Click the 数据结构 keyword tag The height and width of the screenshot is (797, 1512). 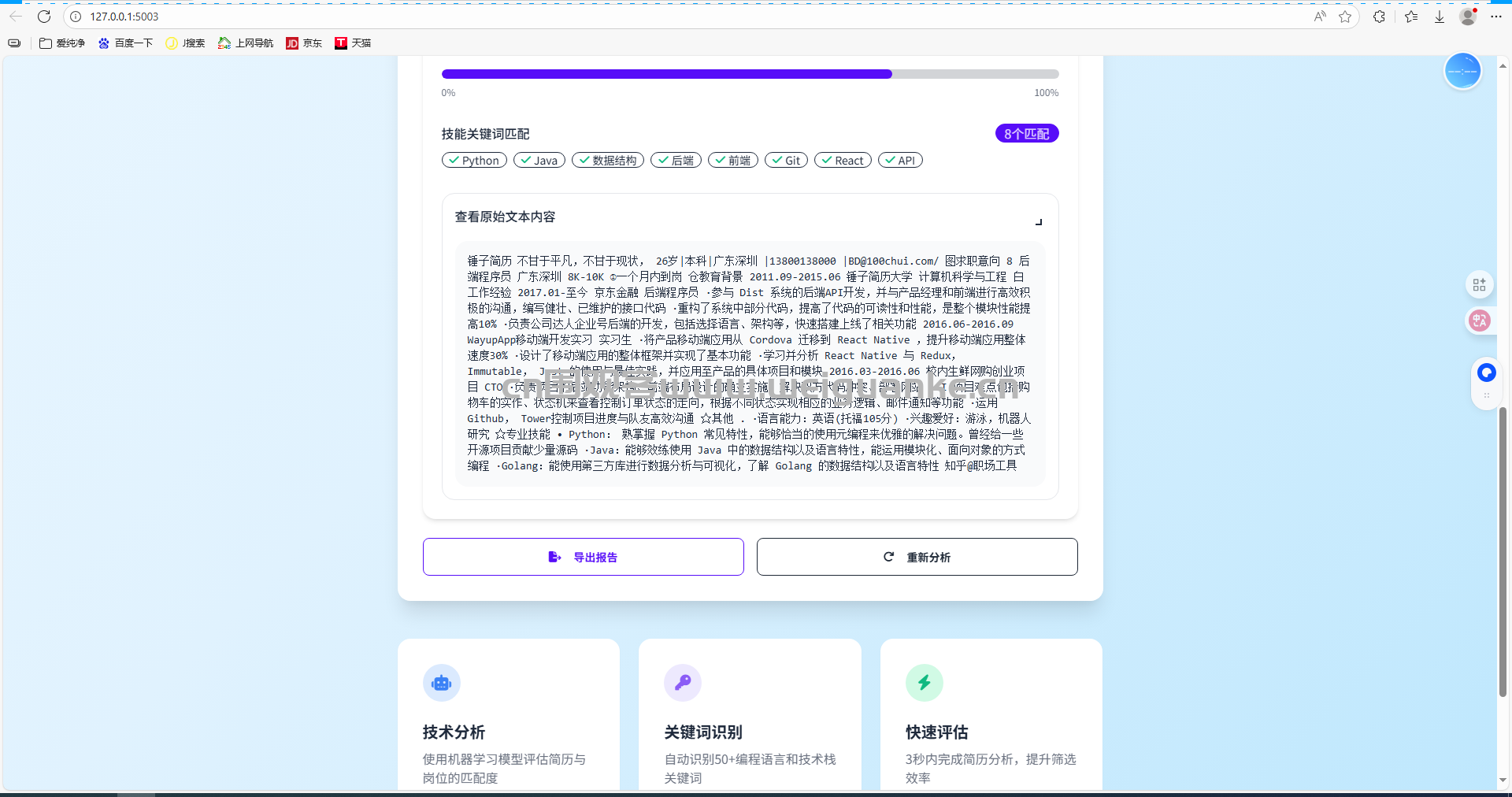(608, 161)
